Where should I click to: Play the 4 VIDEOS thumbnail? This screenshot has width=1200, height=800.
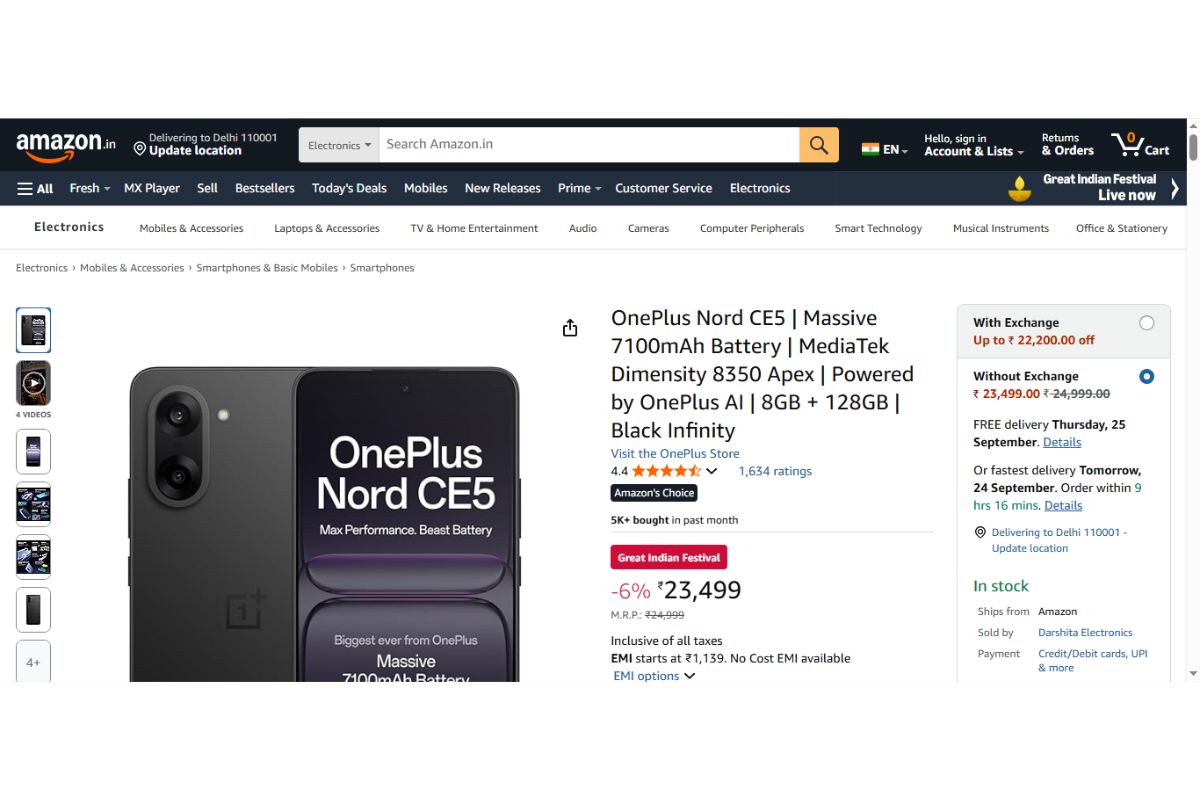pyautogui.click(x=33, y=382)
